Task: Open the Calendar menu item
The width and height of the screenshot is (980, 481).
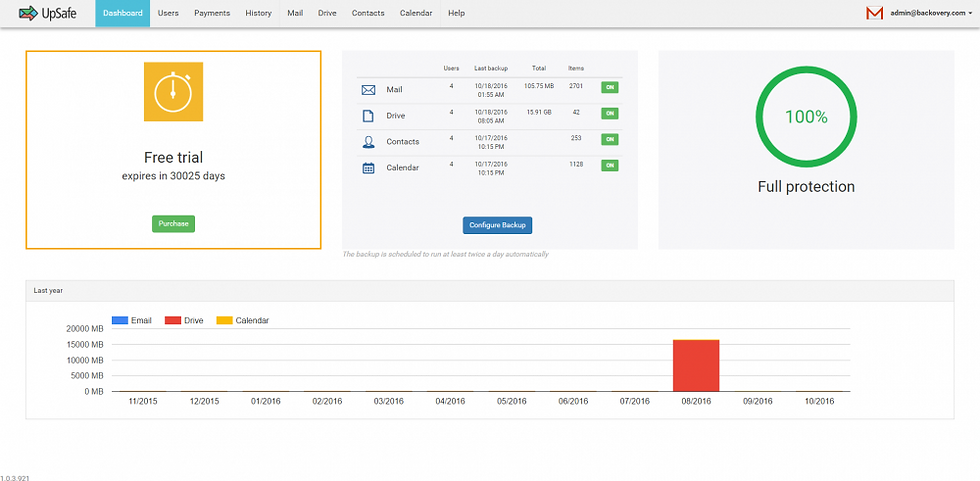Action: pos(416,13)
